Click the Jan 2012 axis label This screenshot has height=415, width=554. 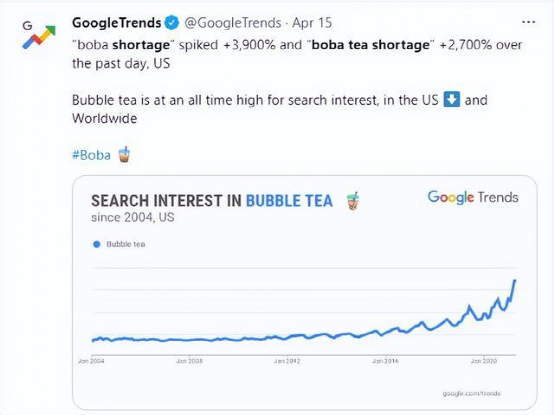tap(287, 361)
